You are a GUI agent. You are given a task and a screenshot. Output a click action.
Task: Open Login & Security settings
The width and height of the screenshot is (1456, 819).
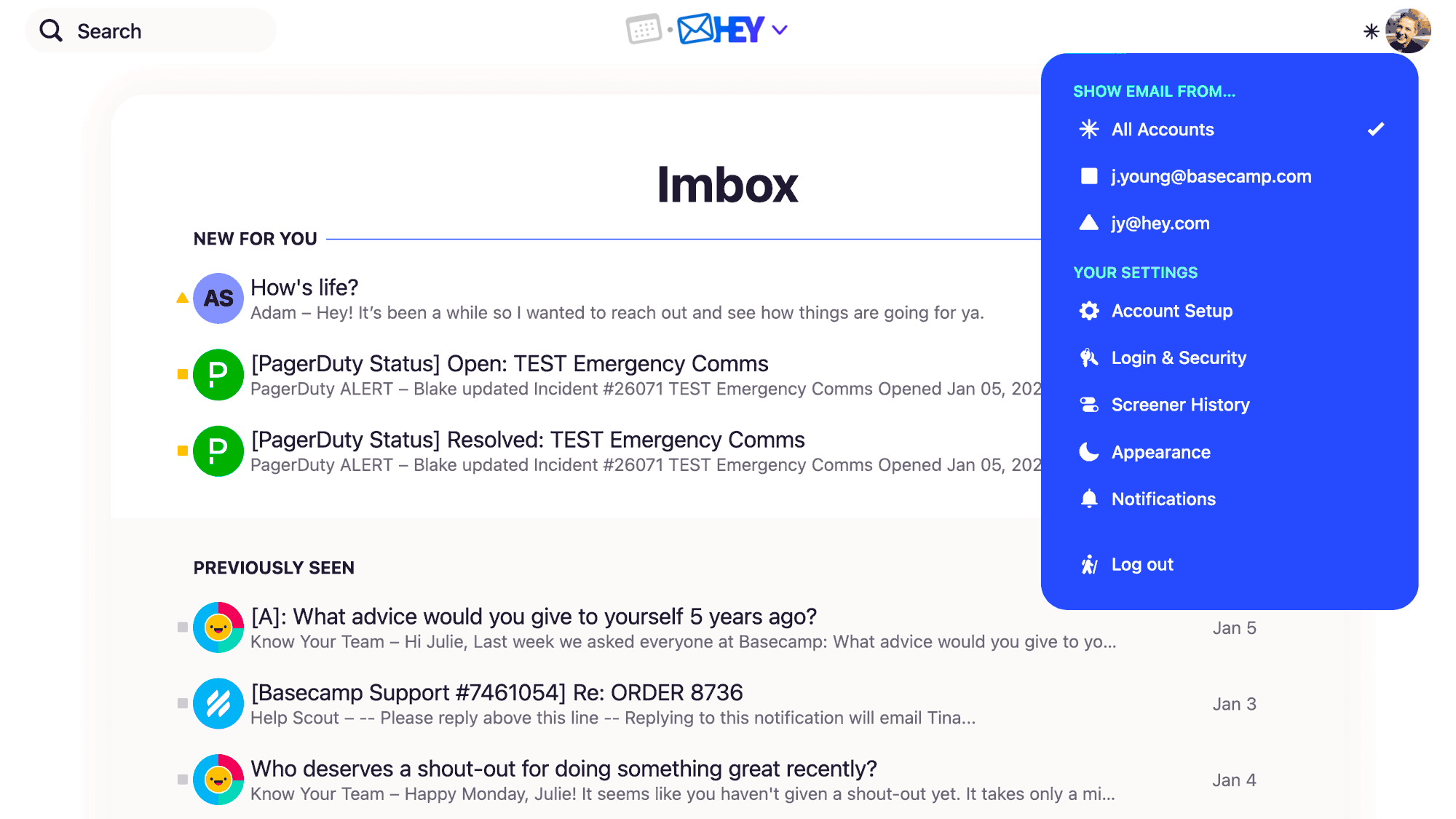(x=1179, y=358)
